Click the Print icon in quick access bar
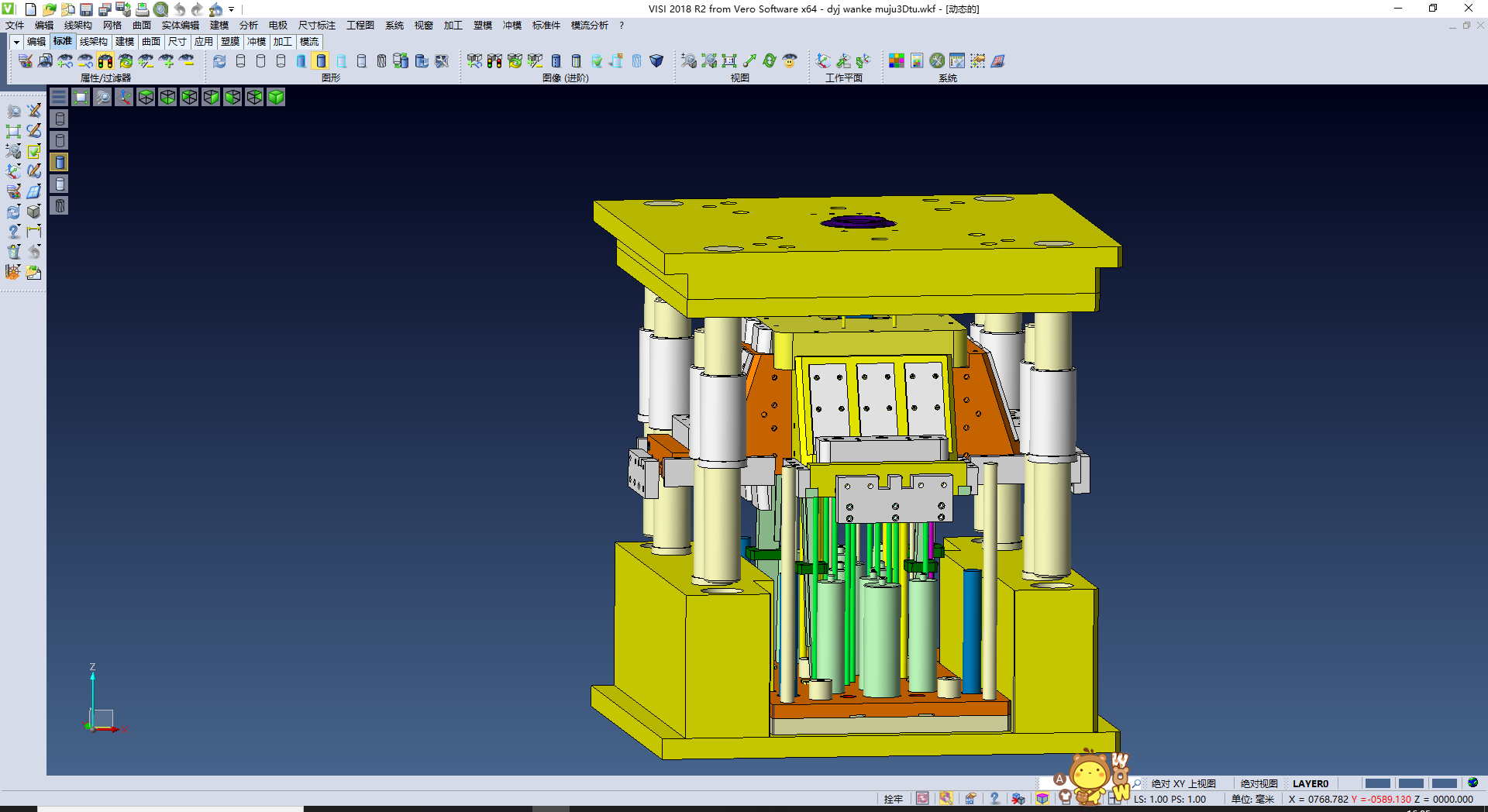Viewport: 1488px width, 812px height. click(142, 9)
